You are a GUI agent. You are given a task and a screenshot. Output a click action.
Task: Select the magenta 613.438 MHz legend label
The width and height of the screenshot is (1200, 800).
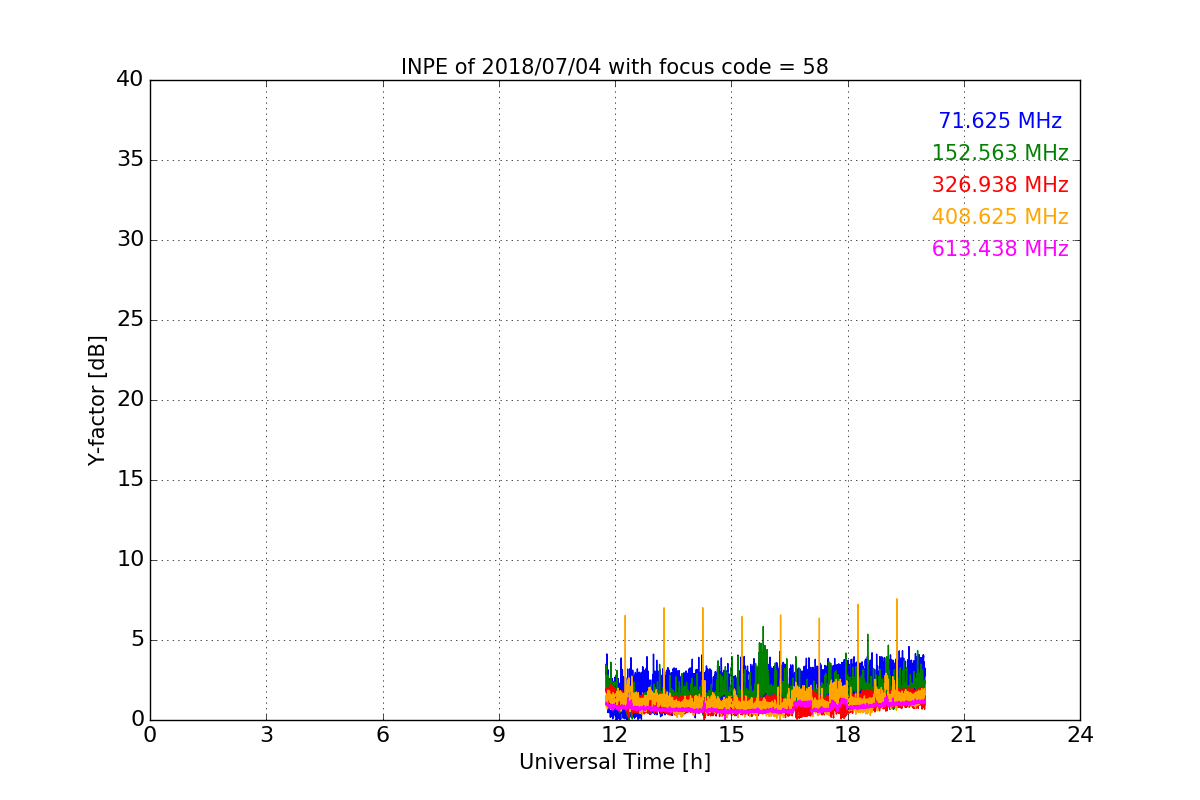[x=1000, y=249]
